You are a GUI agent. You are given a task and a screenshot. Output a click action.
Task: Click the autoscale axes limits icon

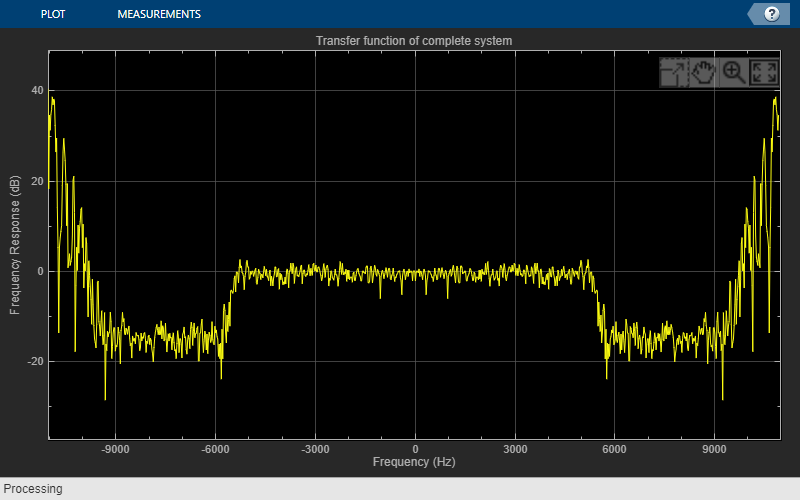pyautogui.click(x=674, y=72)
